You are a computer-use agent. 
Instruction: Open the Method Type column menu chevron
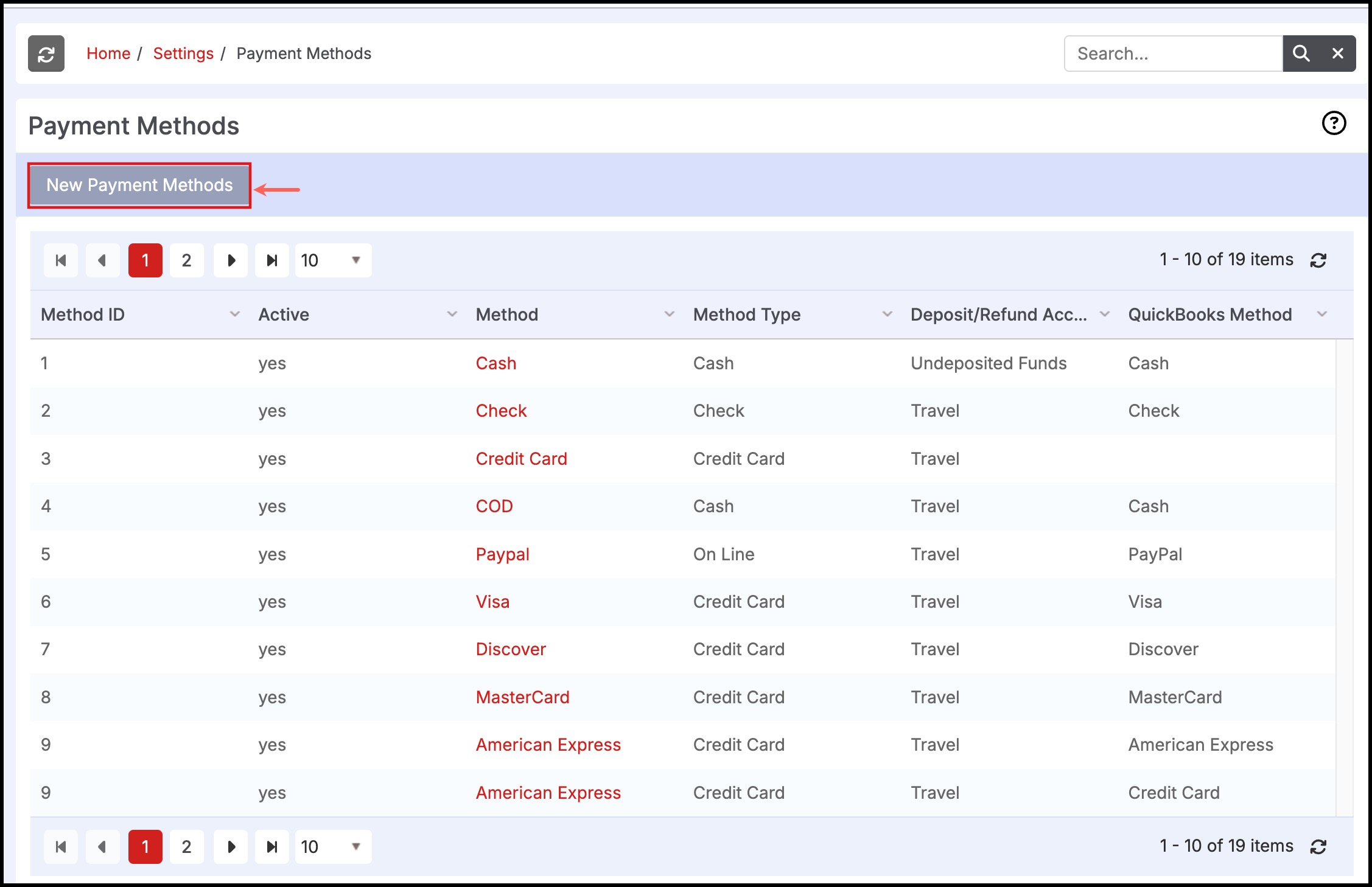pos(887,315)
